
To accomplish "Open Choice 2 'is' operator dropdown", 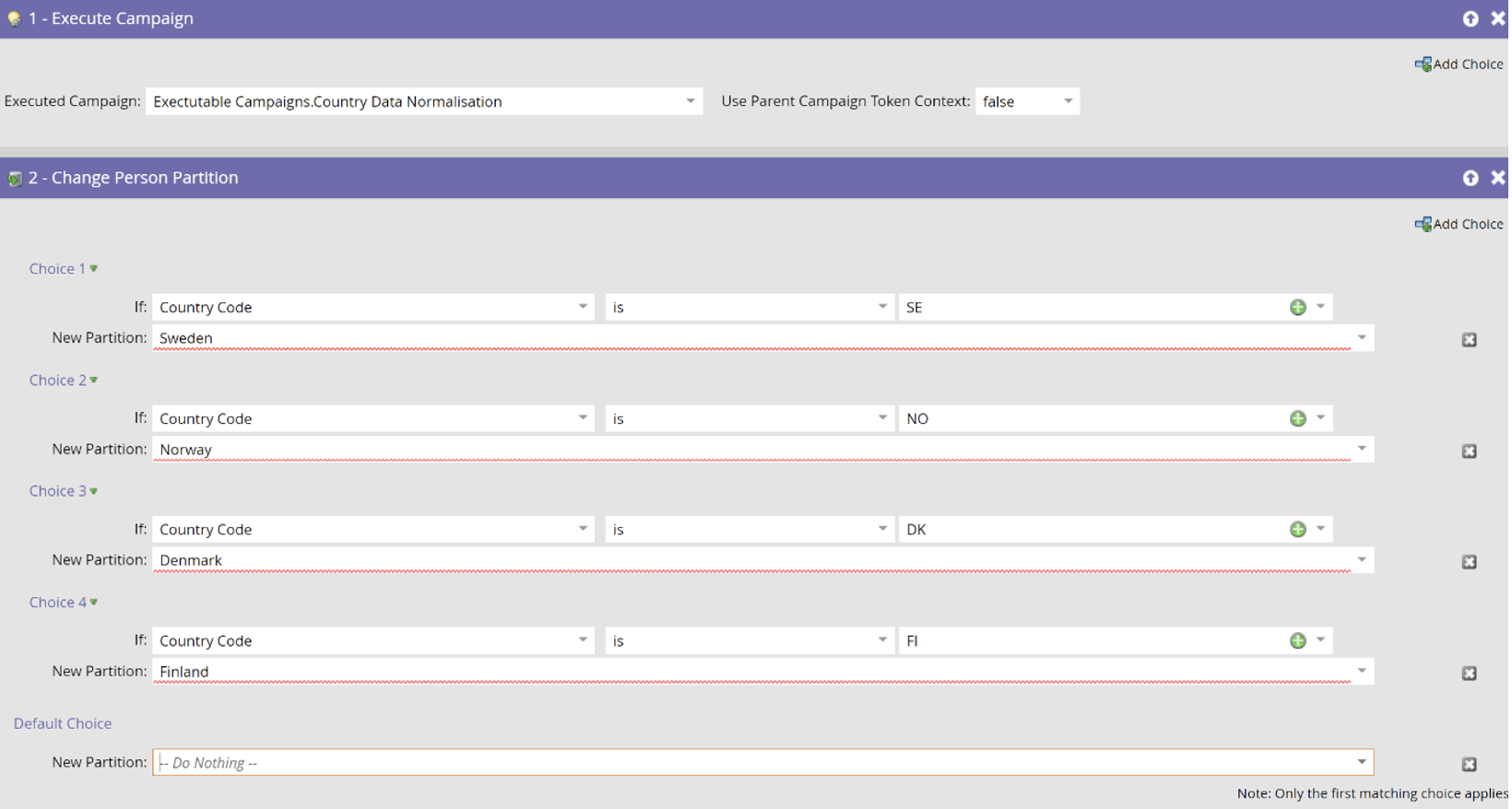I will click(x=882, y=418).
